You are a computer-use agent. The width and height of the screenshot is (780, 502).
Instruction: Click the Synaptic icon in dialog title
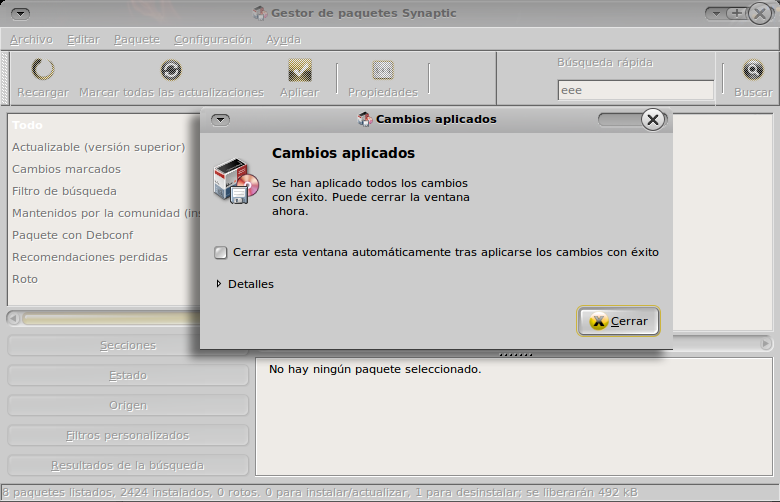[x=365, y=119]
